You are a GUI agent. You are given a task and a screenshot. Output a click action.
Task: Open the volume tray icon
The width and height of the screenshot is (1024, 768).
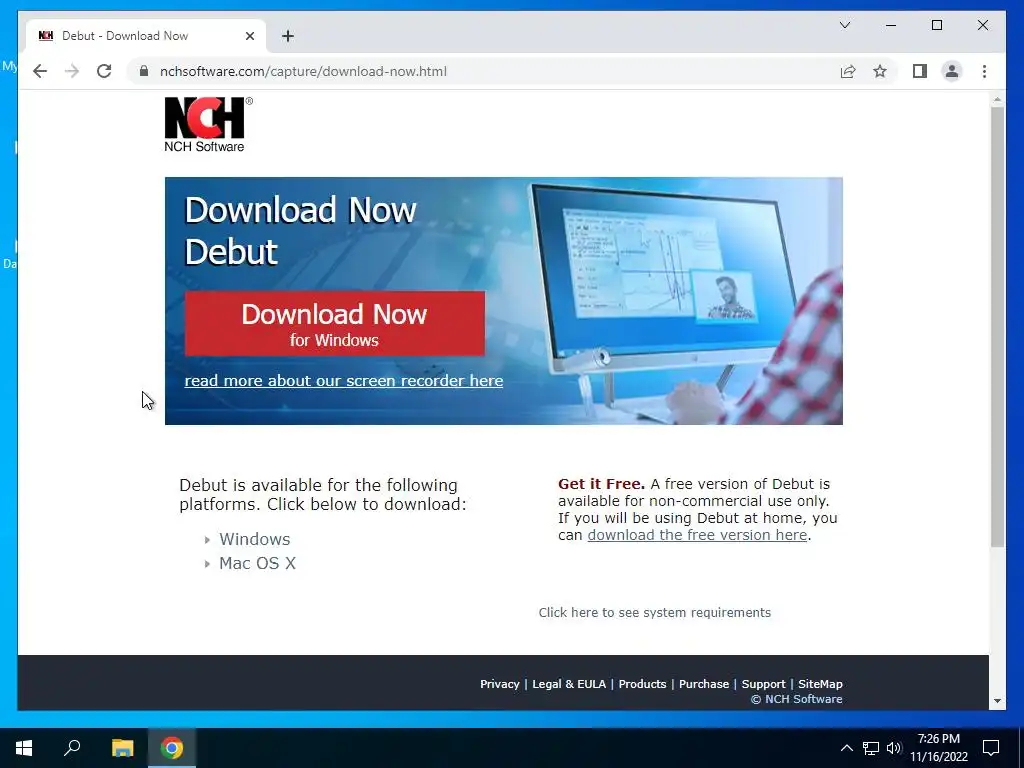click(x=894, y=748)
